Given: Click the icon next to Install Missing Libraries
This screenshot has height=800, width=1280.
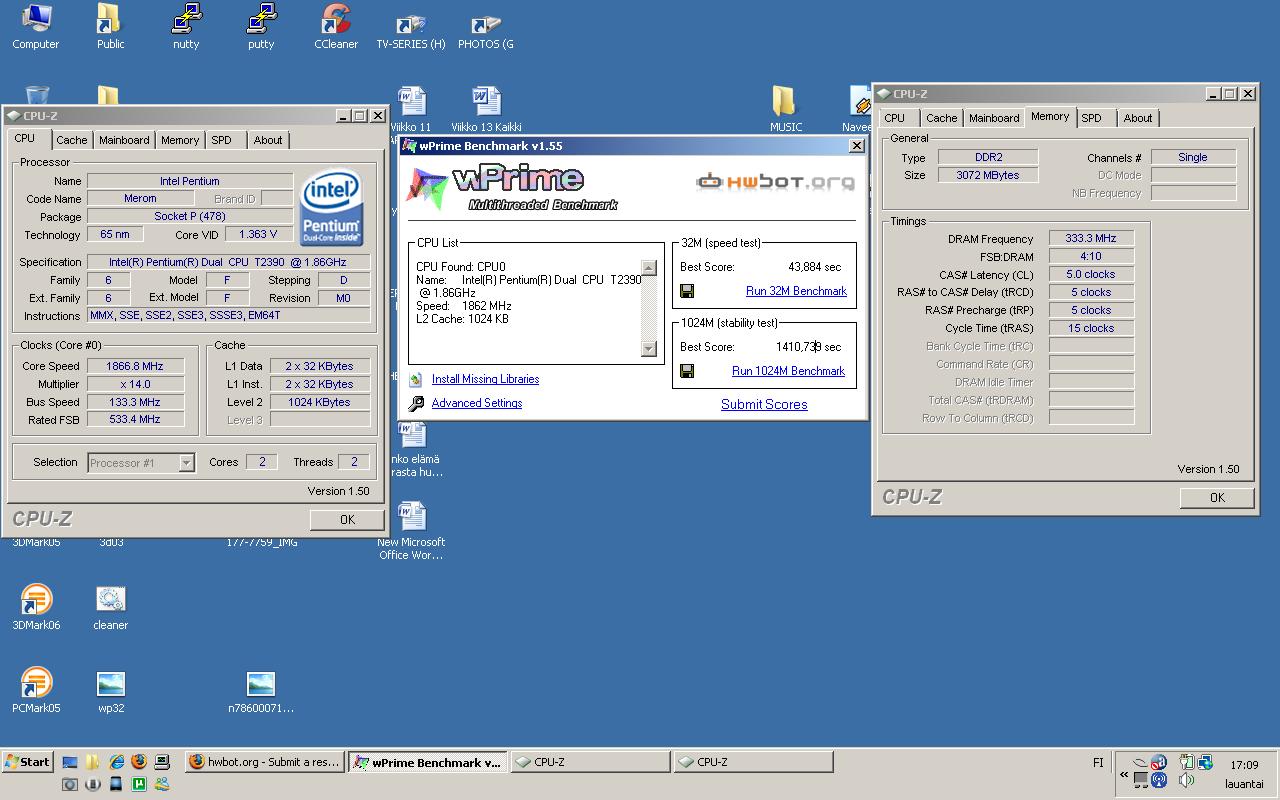Looking at the screenshot, I should (x=416, y=379).
